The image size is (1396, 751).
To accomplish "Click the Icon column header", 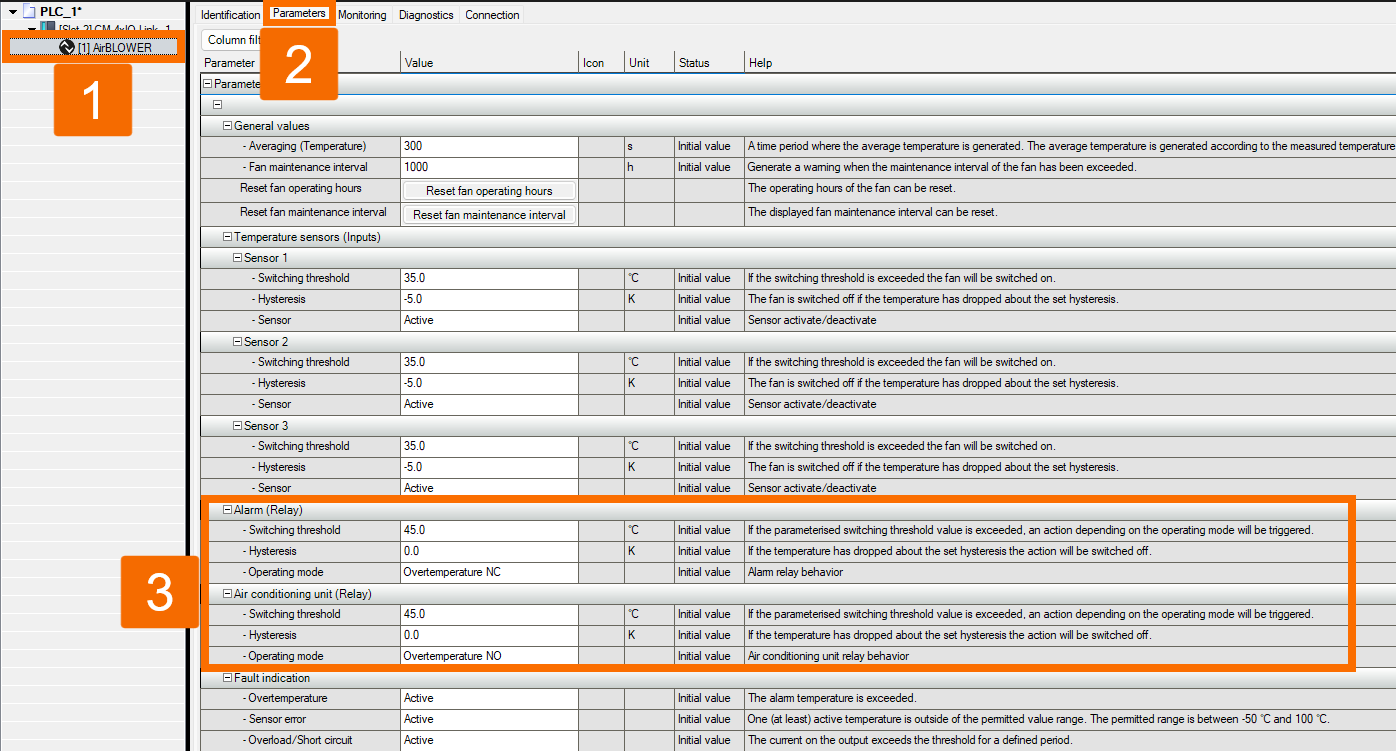I will (601, 63).
